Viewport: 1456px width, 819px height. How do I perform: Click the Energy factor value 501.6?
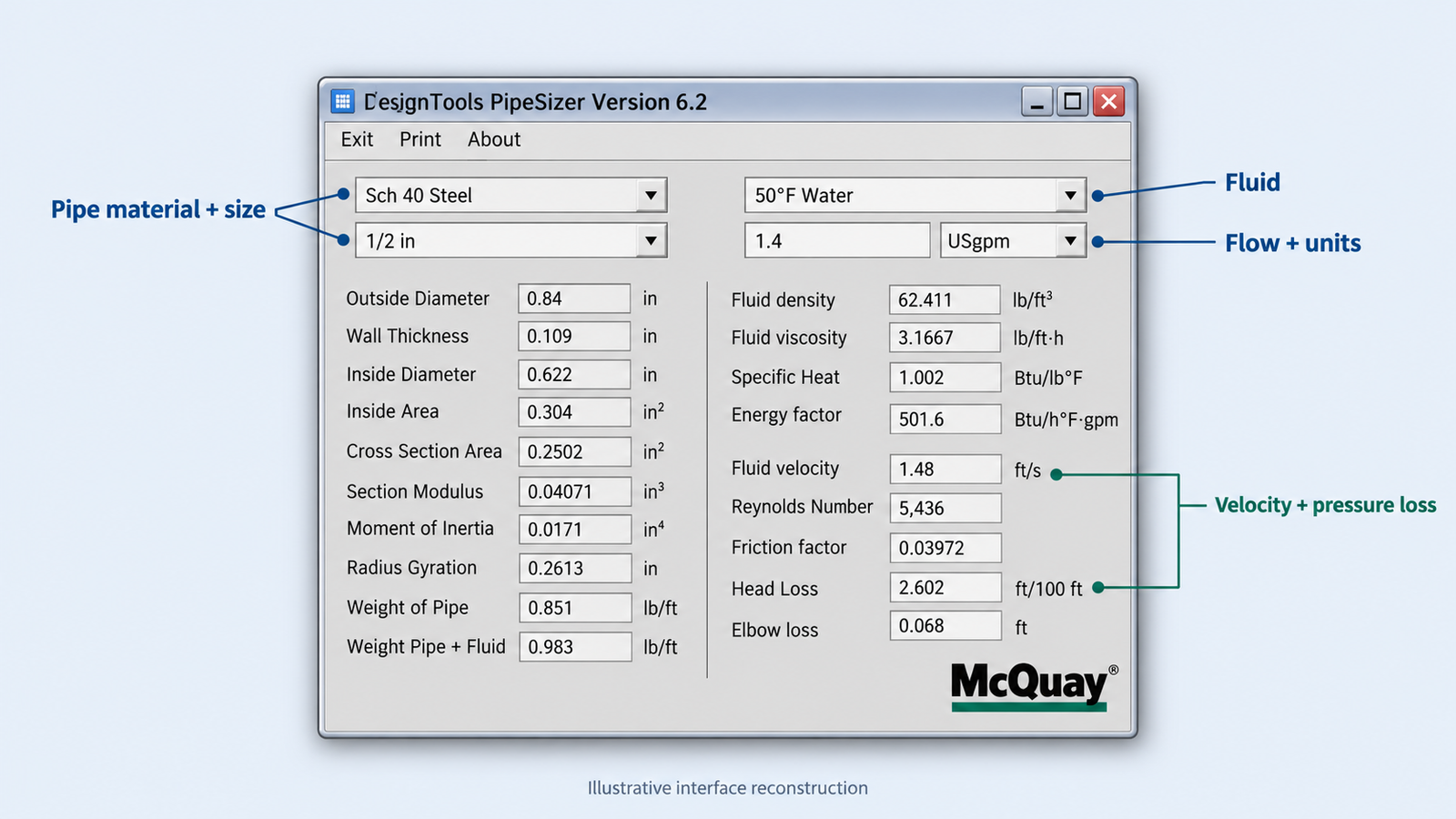(x=945, y=419)
